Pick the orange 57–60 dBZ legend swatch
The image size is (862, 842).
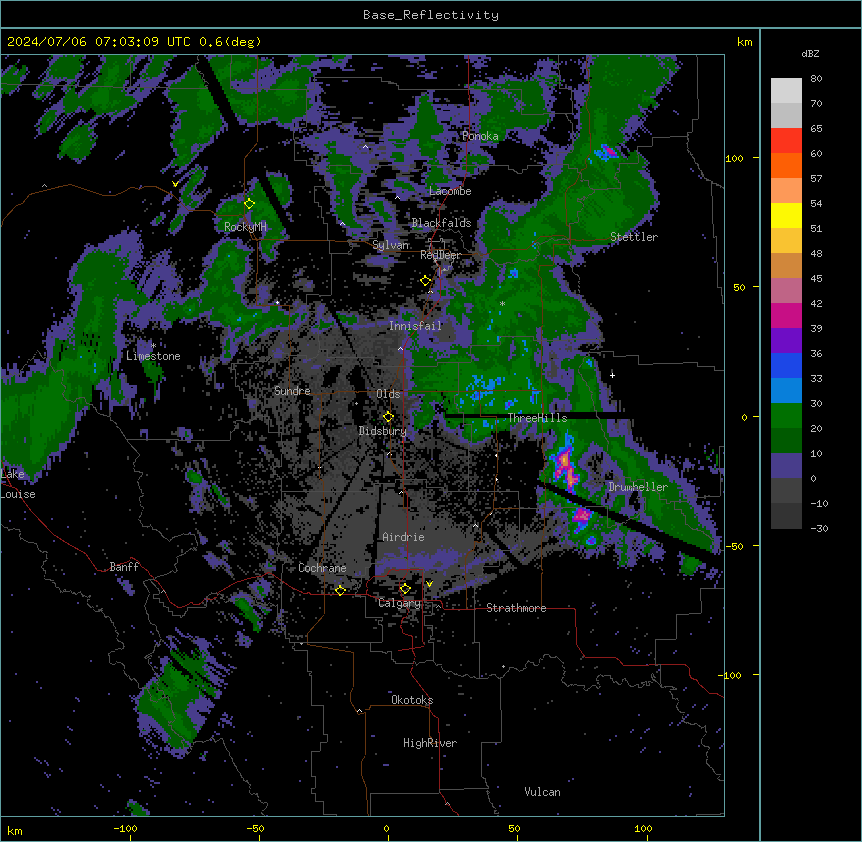point(786,165)
